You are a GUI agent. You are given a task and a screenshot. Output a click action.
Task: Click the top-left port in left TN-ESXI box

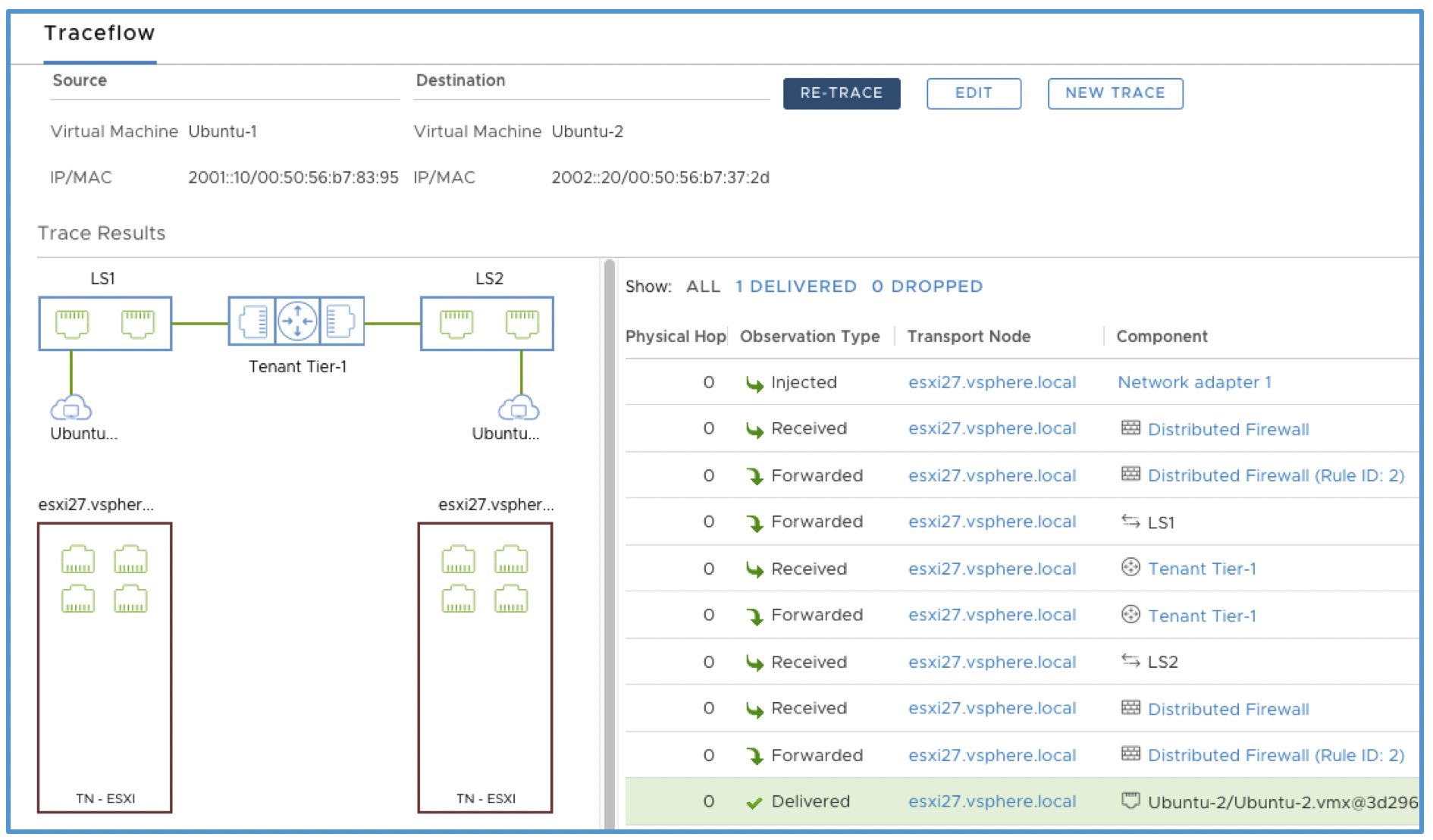coord(78,559)
